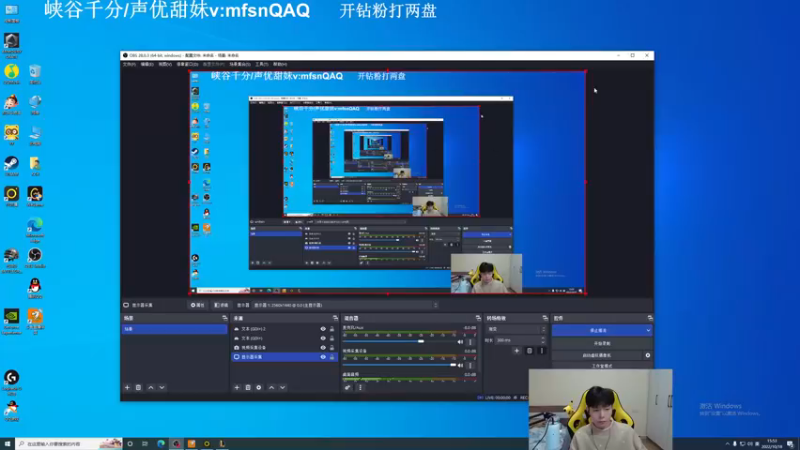Mute the video capture device audio speaker icon
800x450 pixels.
pyautogui.click(x=461, y=365)
